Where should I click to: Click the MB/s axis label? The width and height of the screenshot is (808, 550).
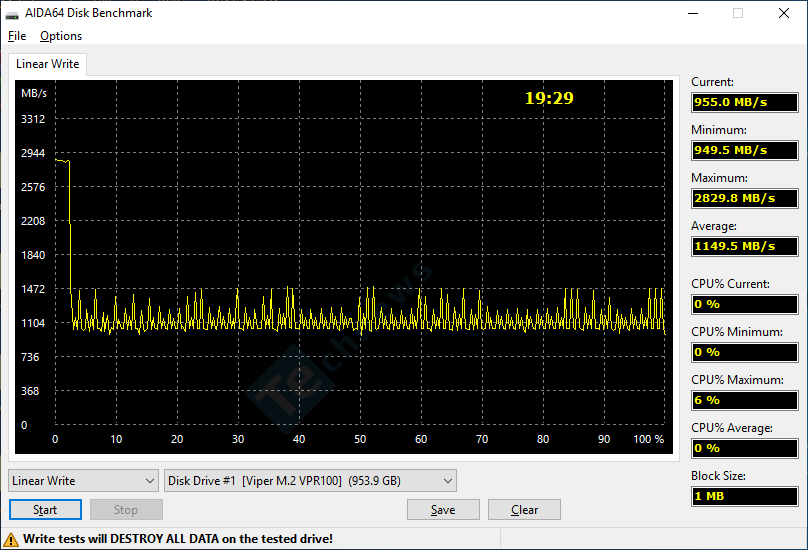33,93
